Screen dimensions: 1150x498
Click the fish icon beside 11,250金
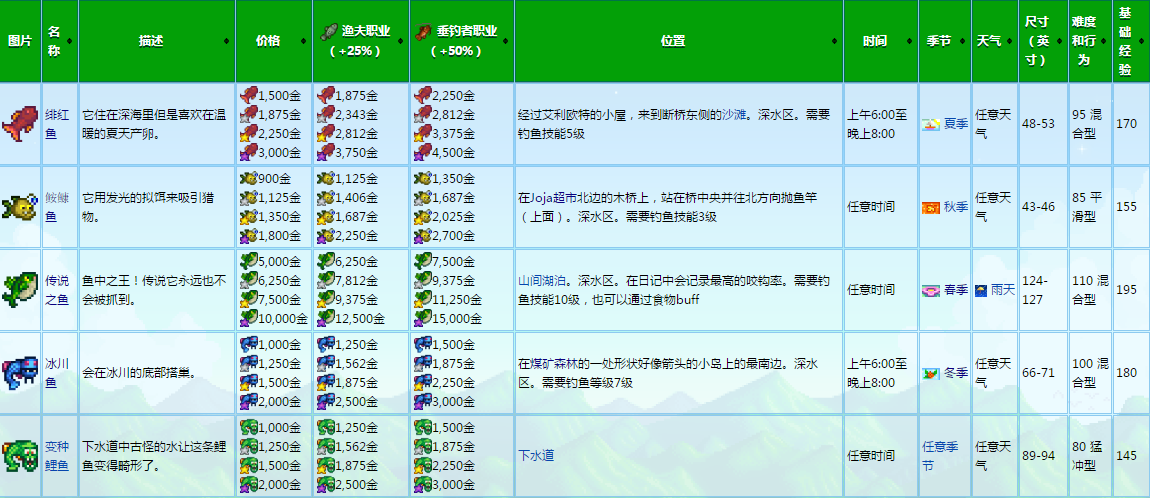[422, 299]
